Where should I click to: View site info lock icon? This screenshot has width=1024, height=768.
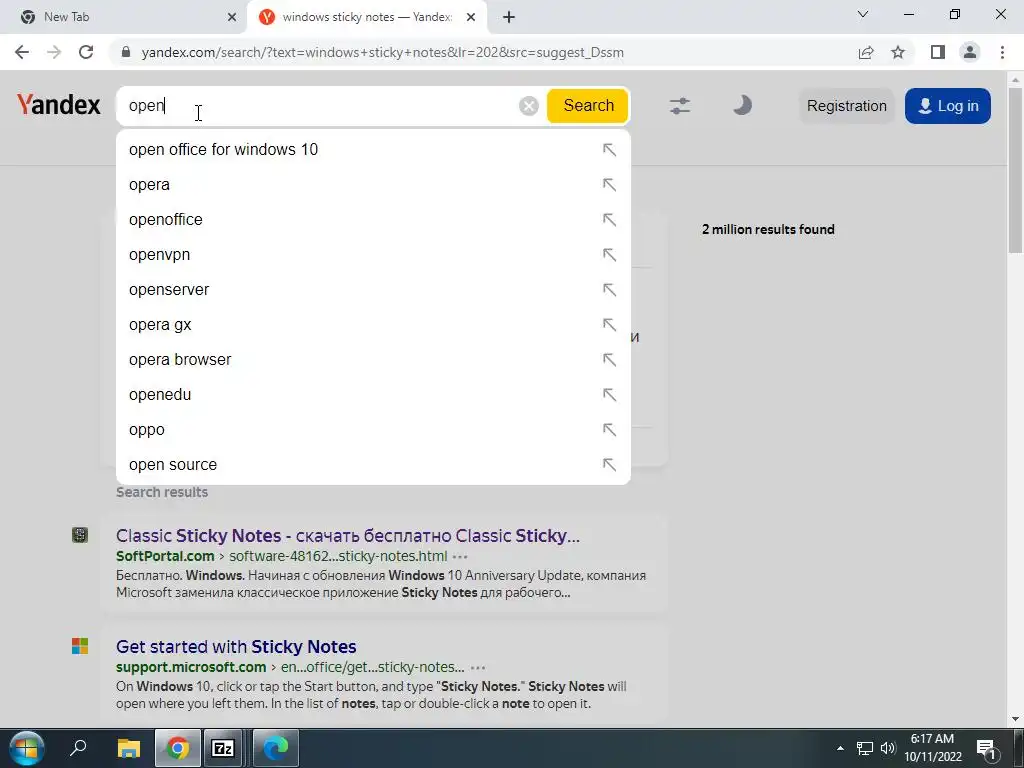click(126, 52)
